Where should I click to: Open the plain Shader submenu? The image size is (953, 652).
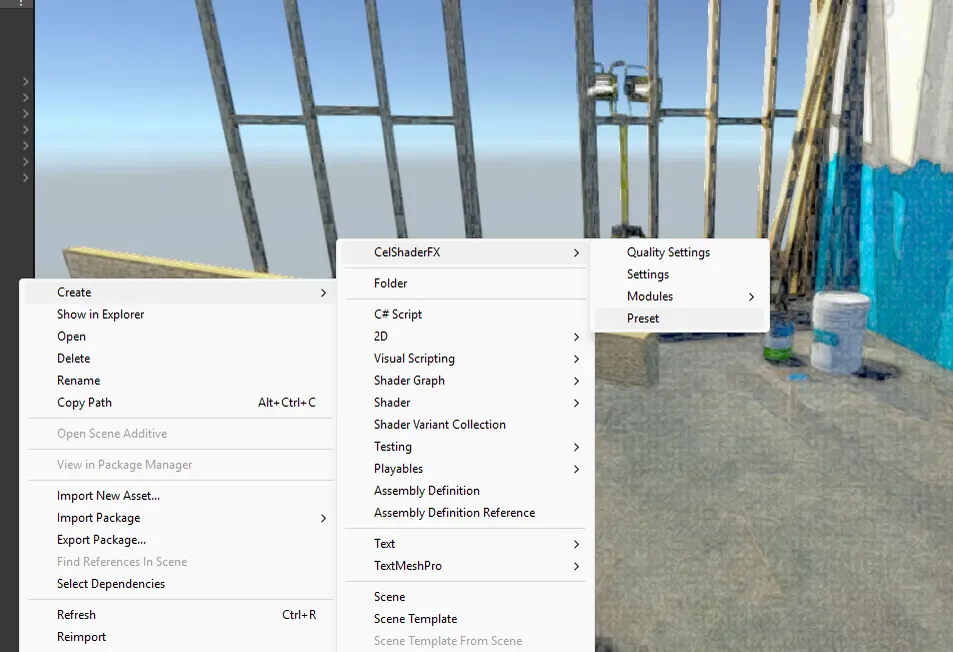[x=465, y=402]
